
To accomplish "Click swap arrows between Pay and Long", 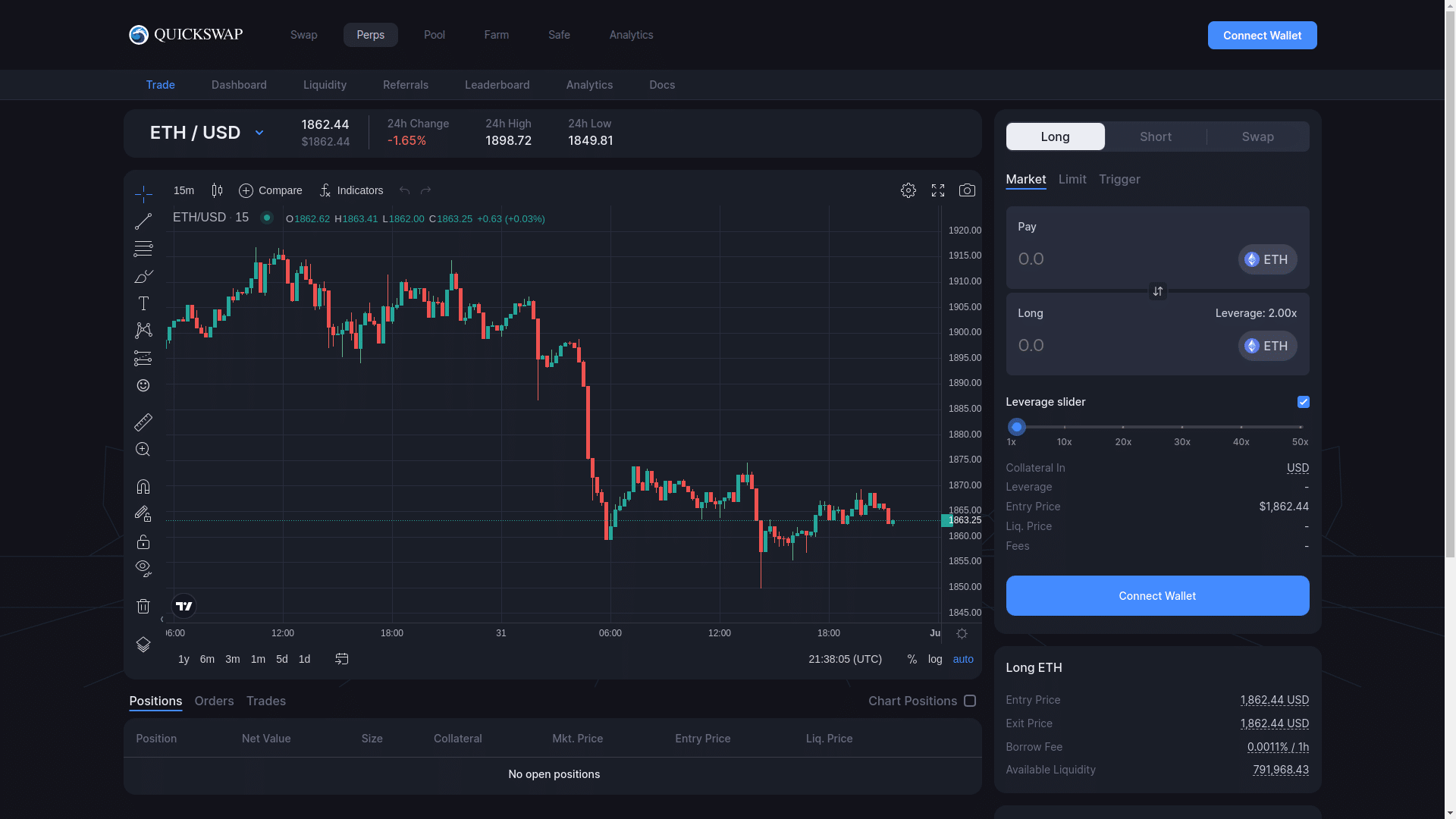I will coord(1157,291).
